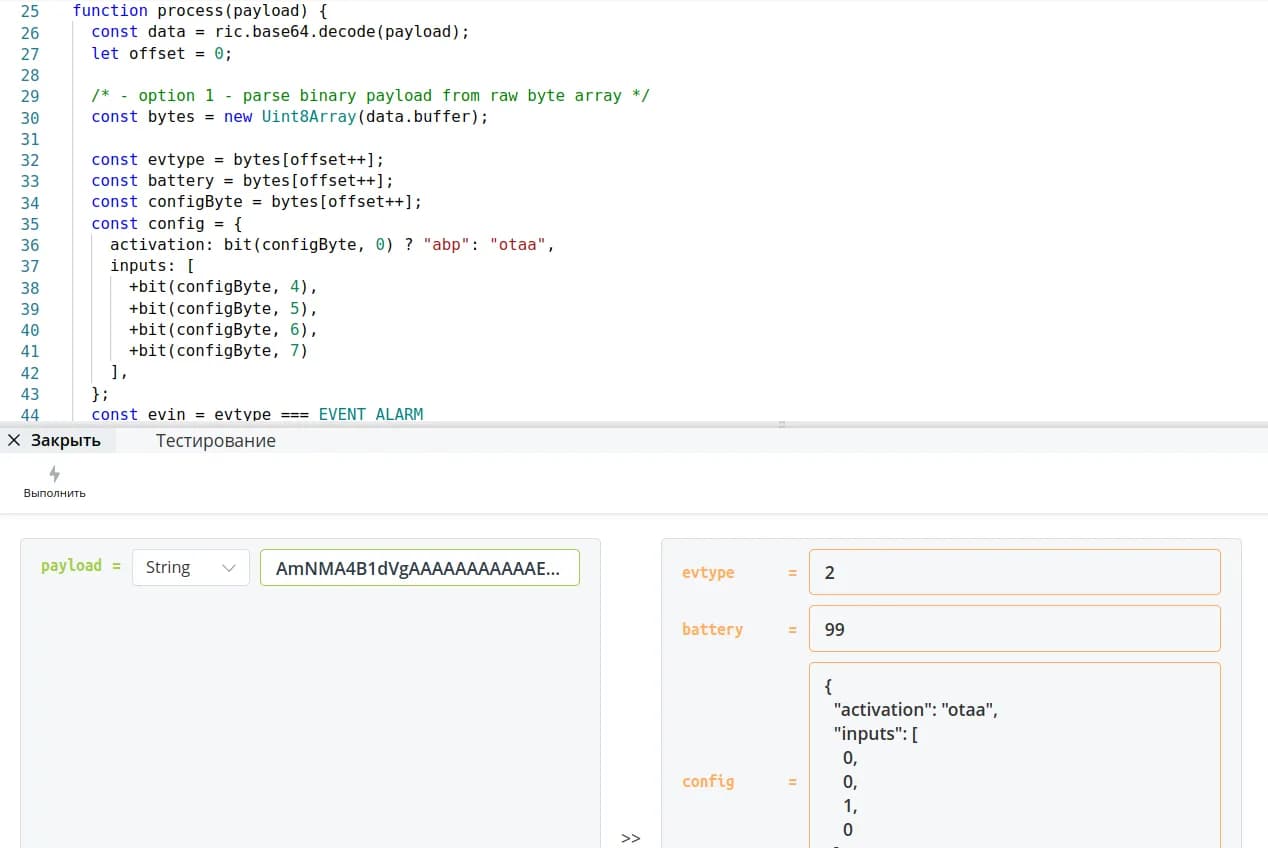
Task: Click the orange config label
Action: (708, 781)
